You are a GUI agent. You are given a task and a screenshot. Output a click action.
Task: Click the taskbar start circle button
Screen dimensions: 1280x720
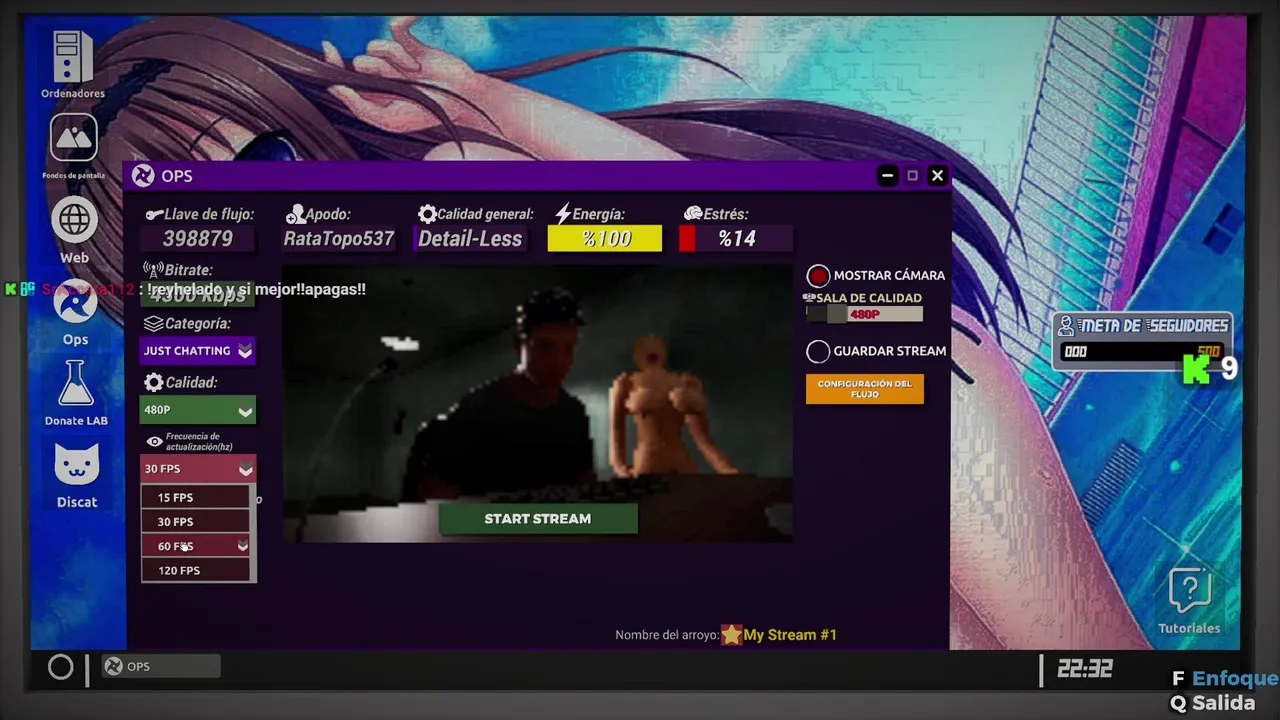[60, 667]
